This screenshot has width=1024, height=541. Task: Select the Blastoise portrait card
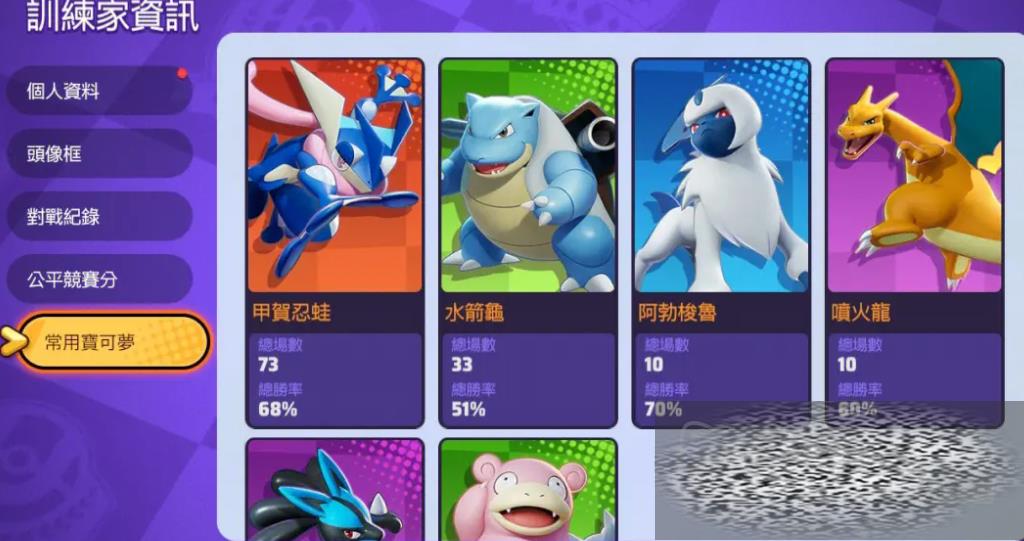[x=528, y=176]
